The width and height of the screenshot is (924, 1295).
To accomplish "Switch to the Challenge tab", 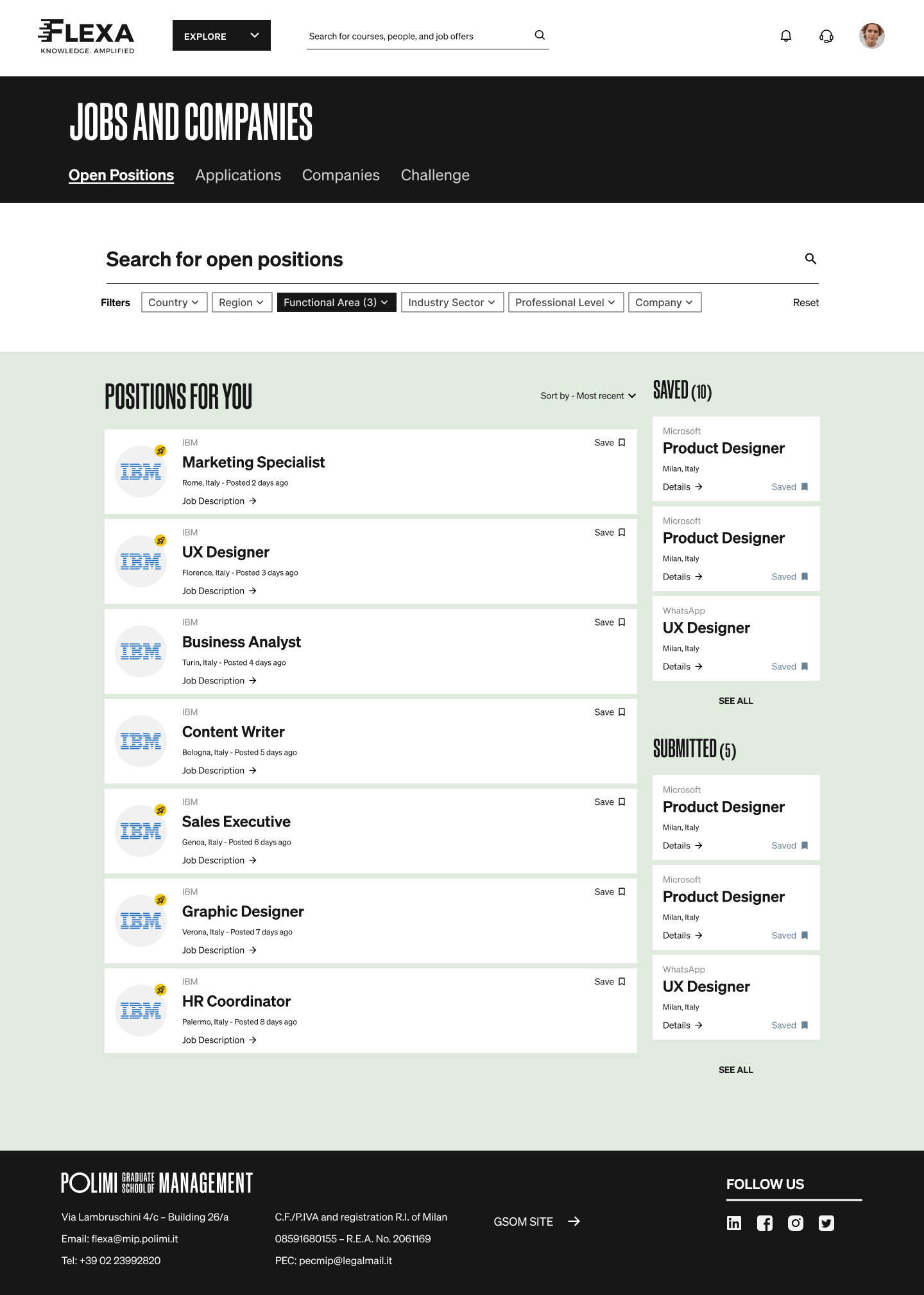I will 435,175.
